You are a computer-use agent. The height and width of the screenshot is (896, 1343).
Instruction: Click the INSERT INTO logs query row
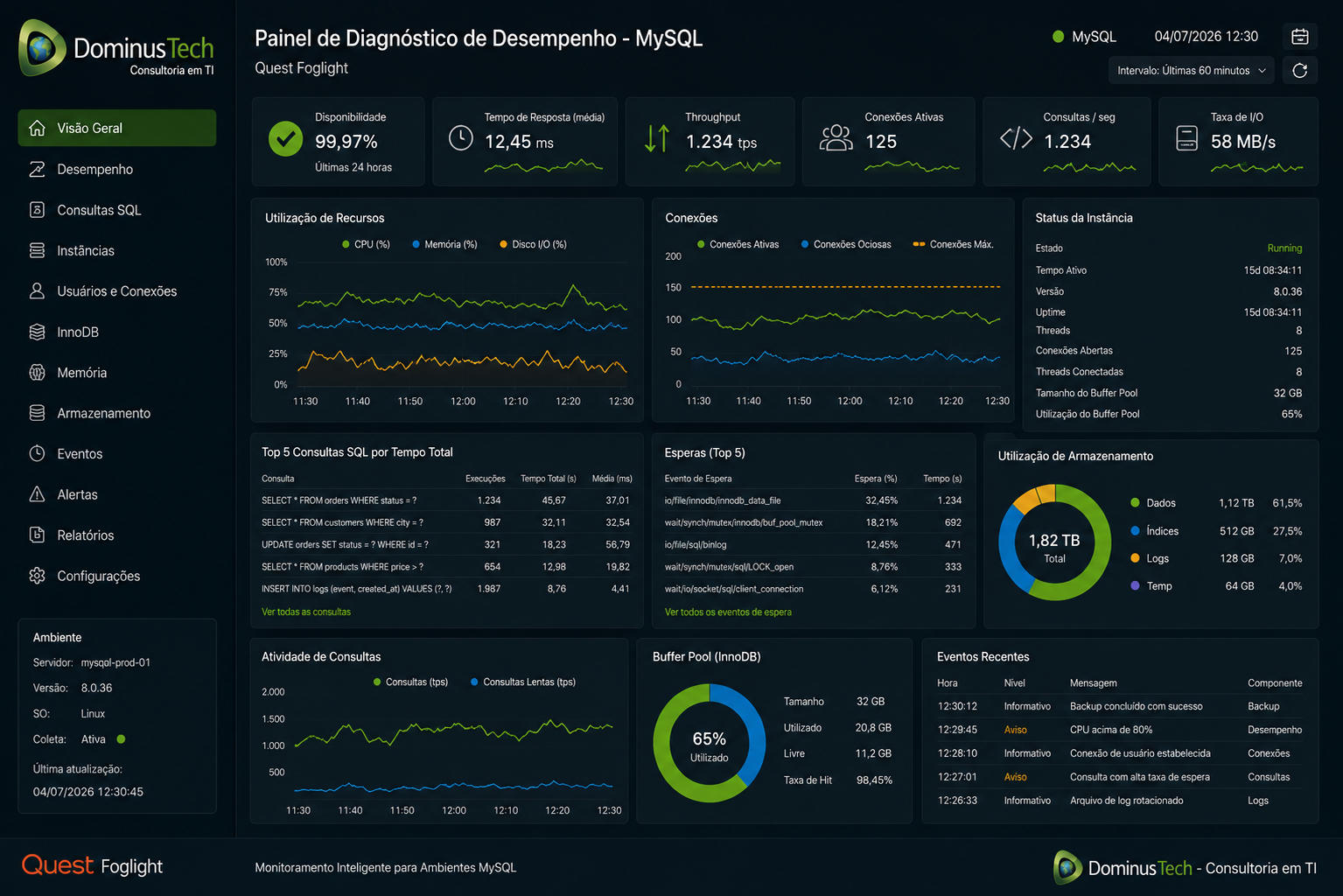coord(446,589)
